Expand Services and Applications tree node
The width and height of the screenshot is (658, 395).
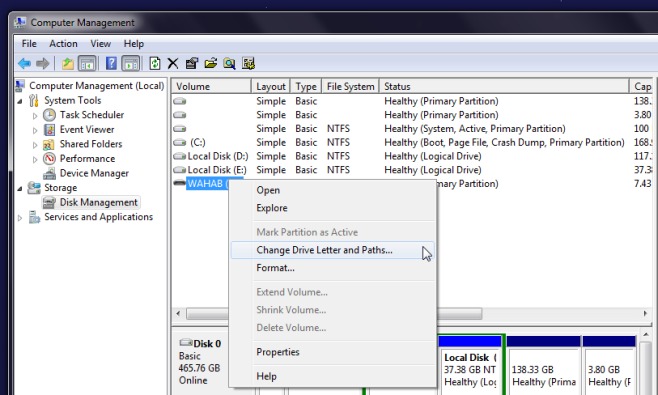tap(20, 218)
